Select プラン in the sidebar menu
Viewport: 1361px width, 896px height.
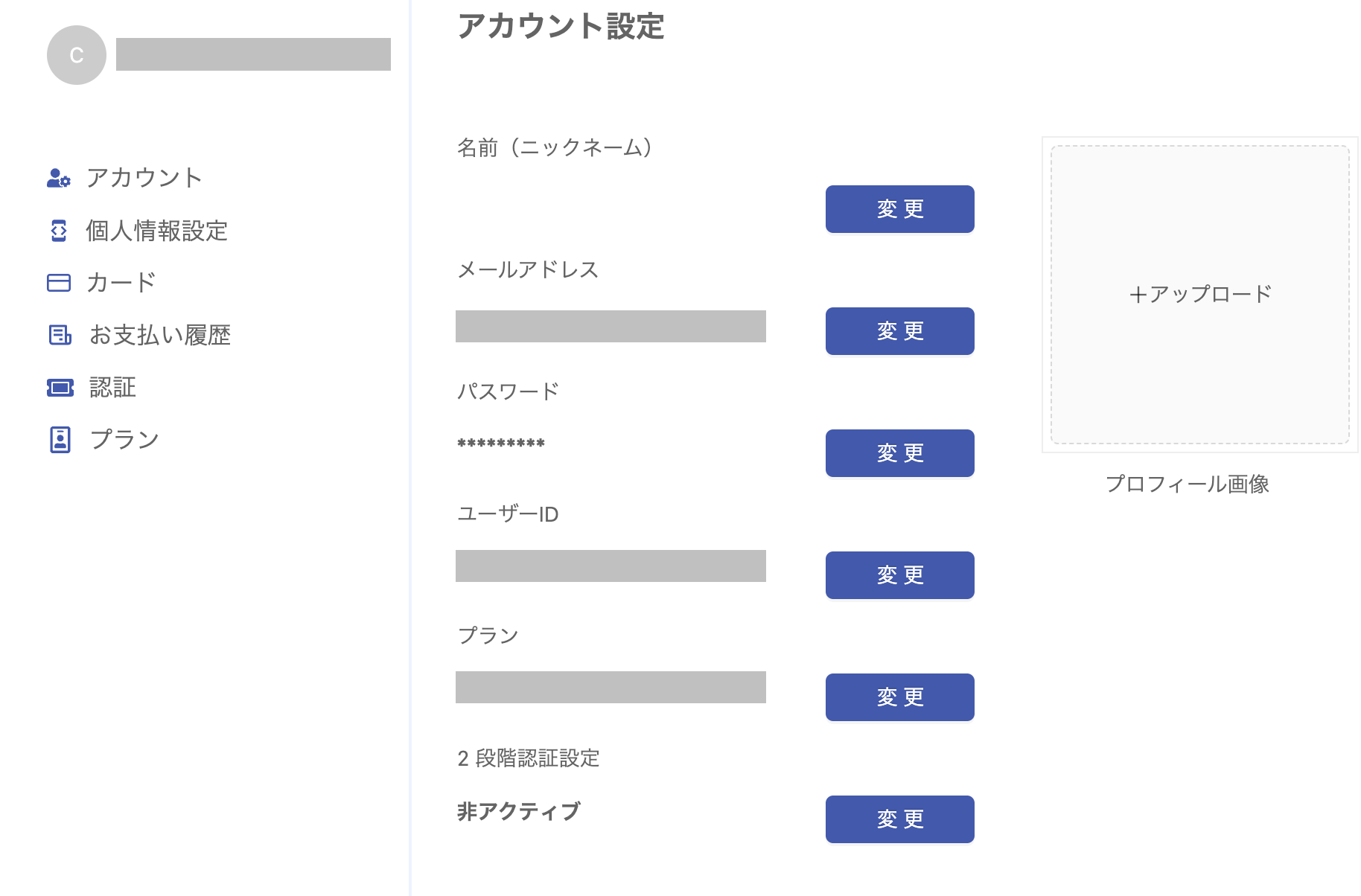point(124,440)
